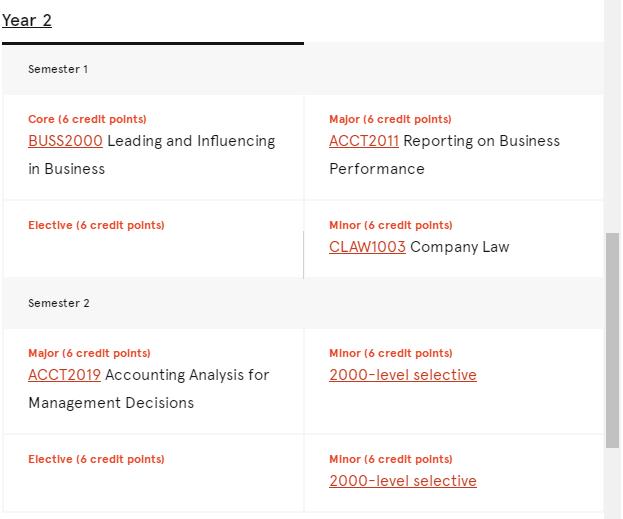Click Elective cell in Semester 2

(x=153, y=474)
